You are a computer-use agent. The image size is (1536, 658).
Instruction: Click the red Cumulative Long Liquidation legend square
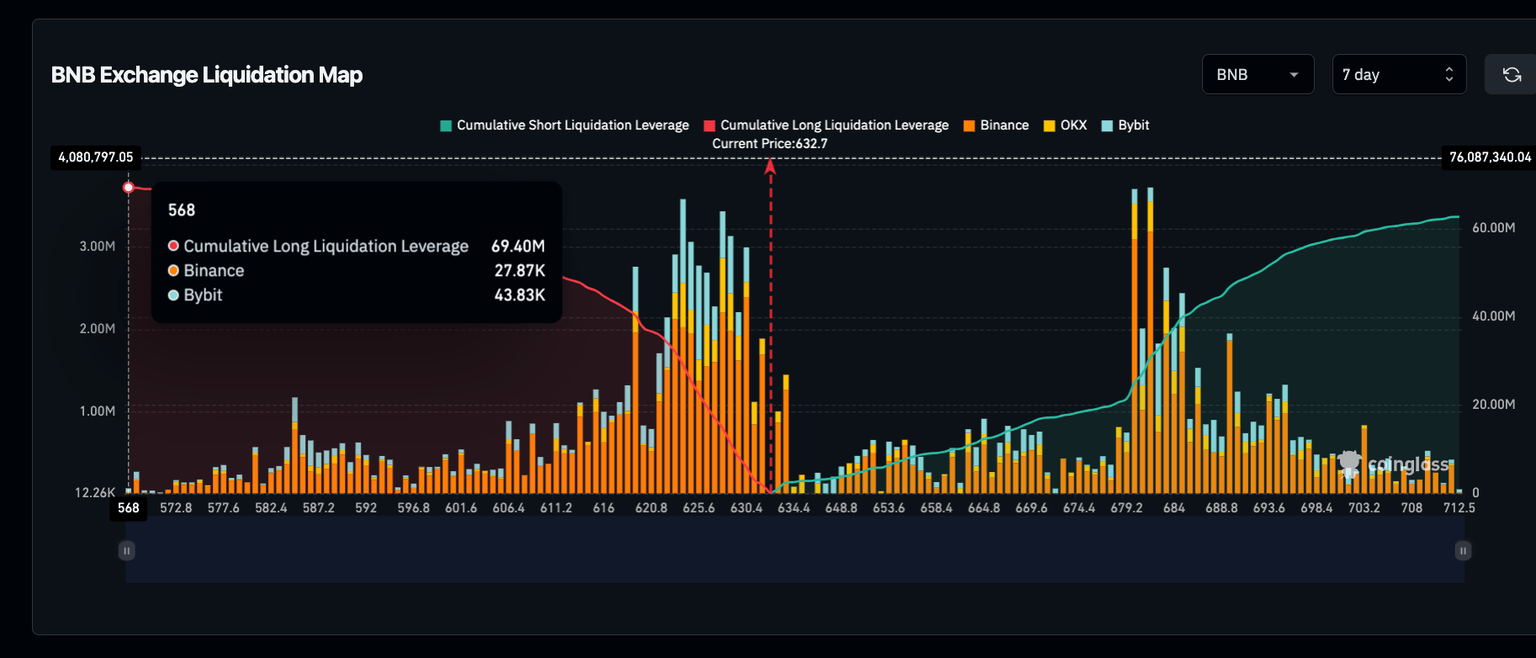(709, 125)
